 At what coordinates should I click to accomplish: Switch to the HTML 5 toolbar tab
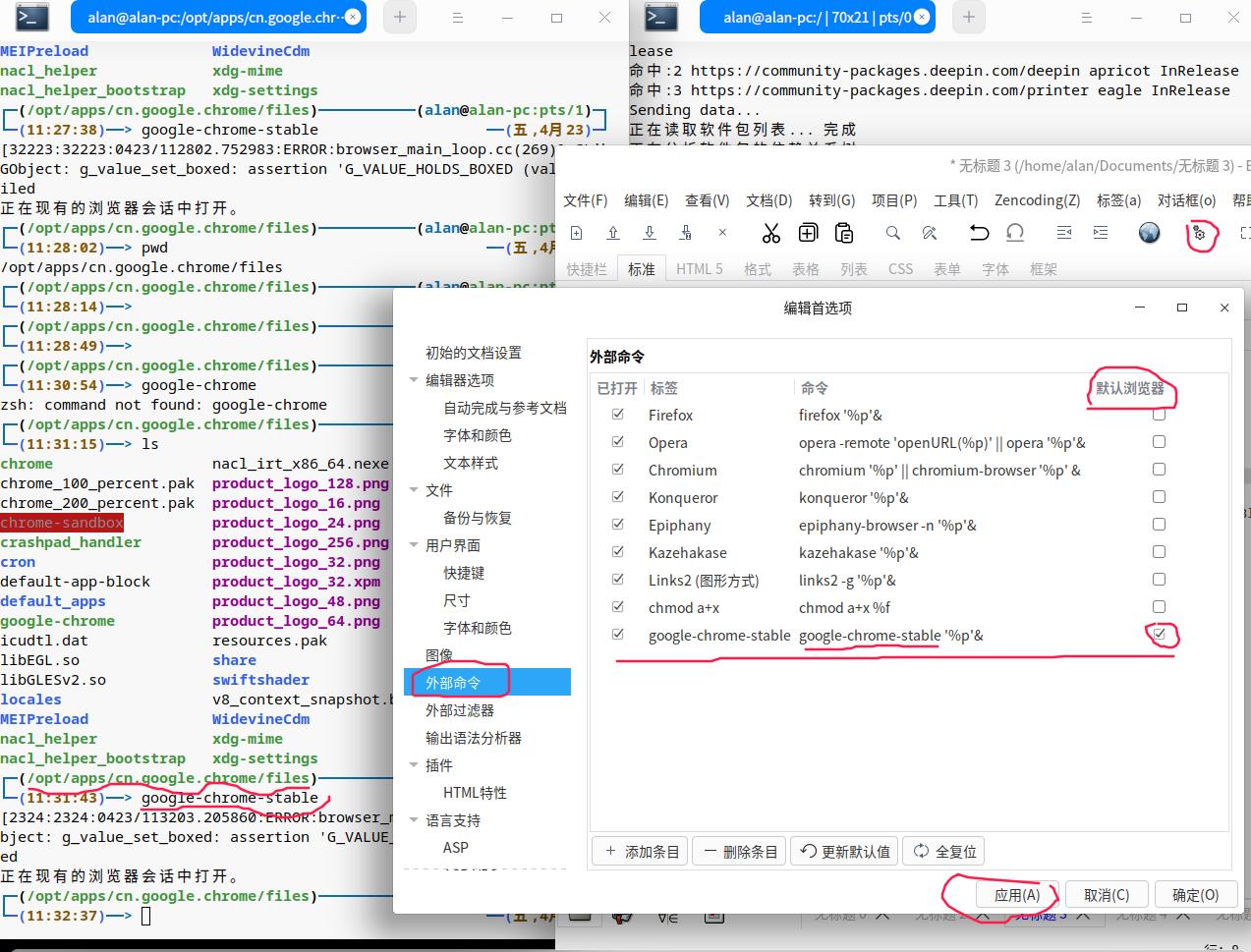tap(699, 269)
